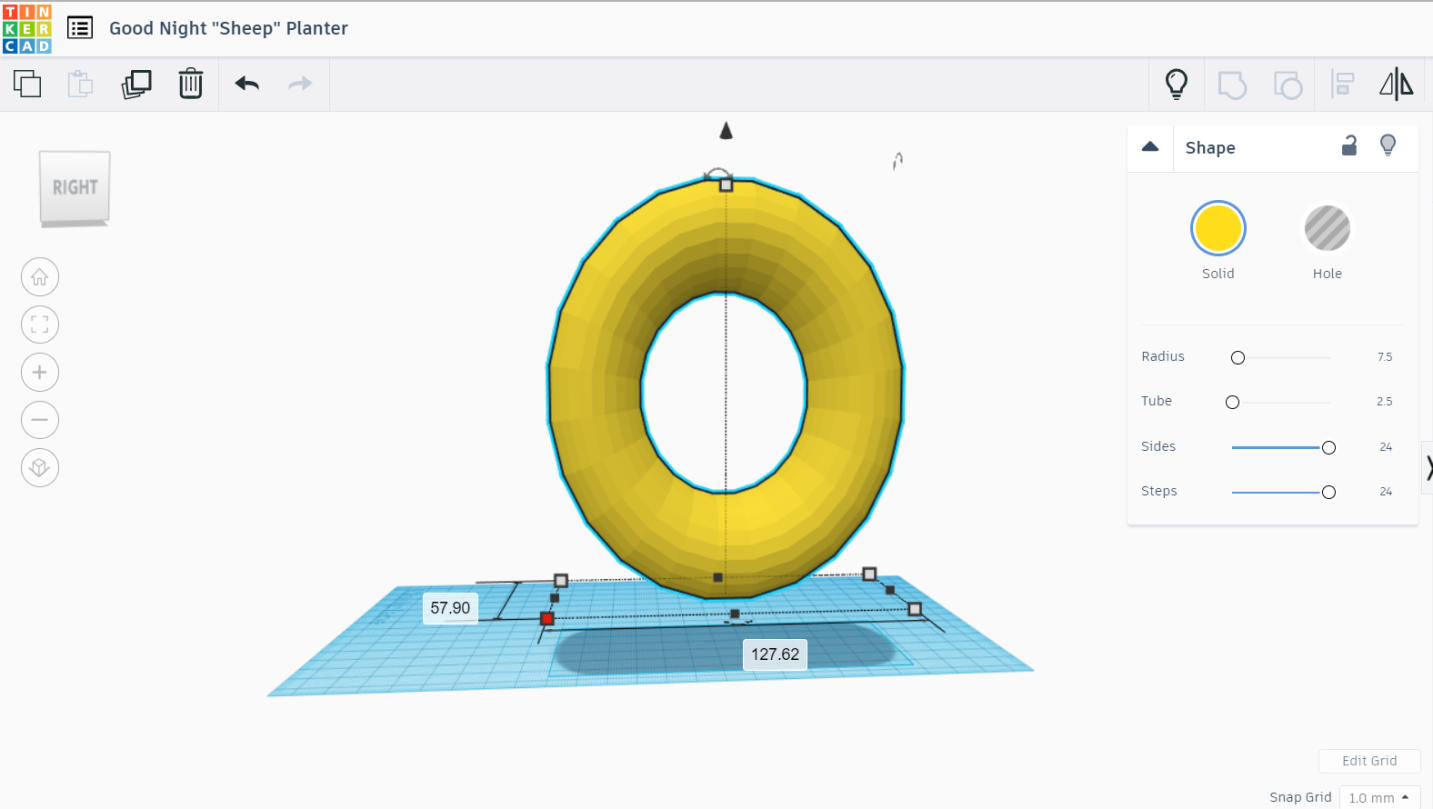The height and width of the screenshot is (809, 1433).
Task: Click the RIGHT face of the view cube
Action: pyautogui.click(x=75, y=187)
